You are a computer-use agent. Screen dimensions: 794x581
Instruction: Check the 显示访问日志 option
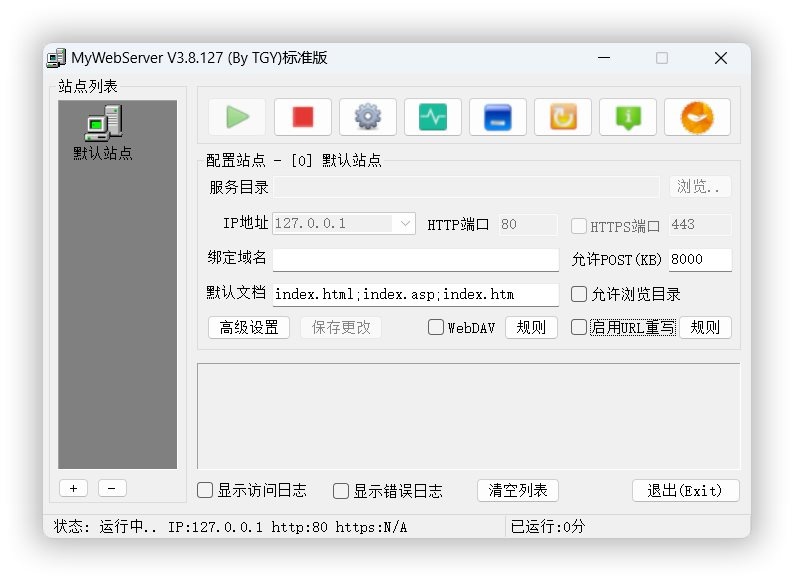[x=205, y=490]
